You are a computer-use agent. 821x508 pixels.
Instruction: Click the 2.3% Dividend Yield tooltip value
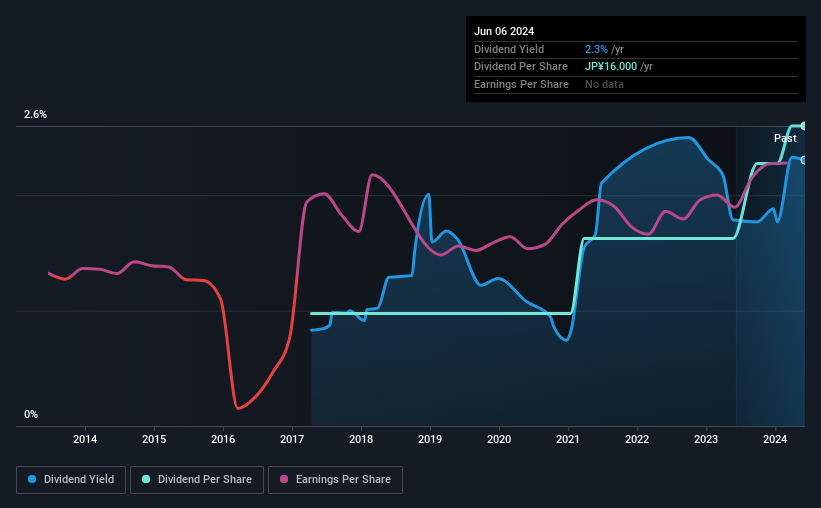[596, 49]
